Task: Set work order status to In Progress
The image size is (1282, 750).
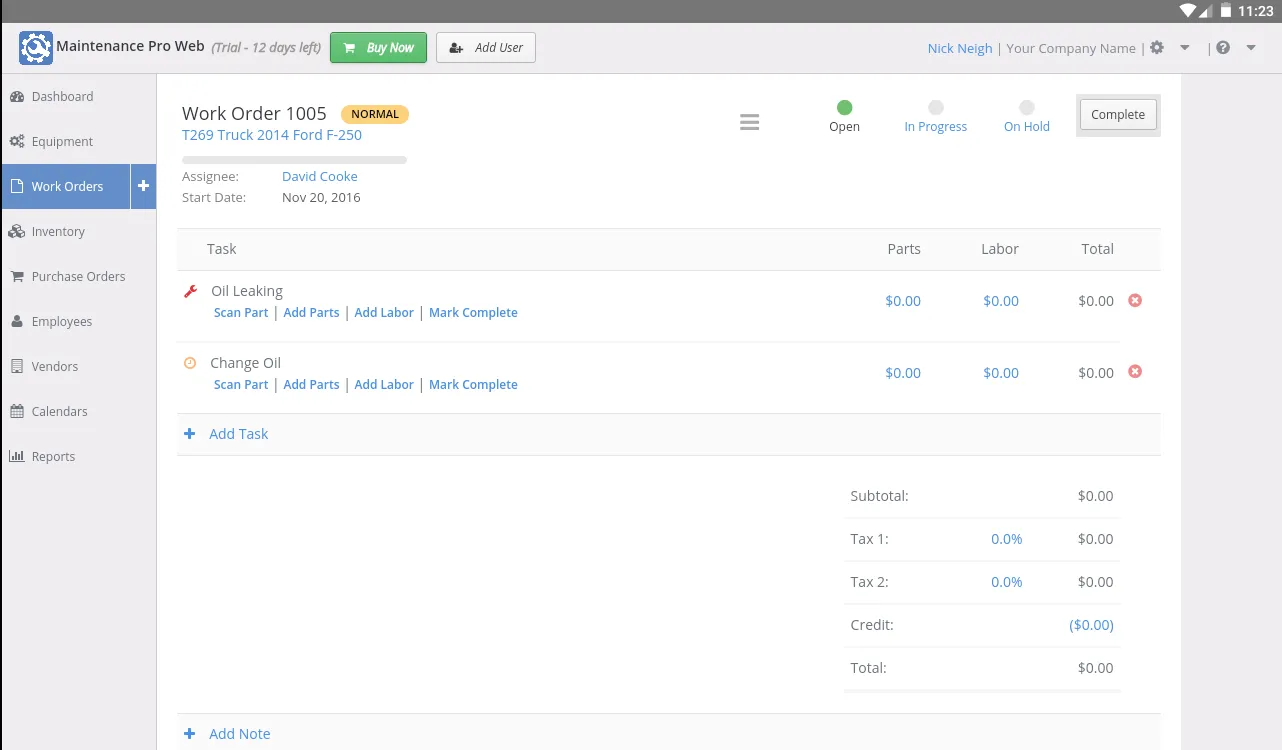Action: click(936, 106)
